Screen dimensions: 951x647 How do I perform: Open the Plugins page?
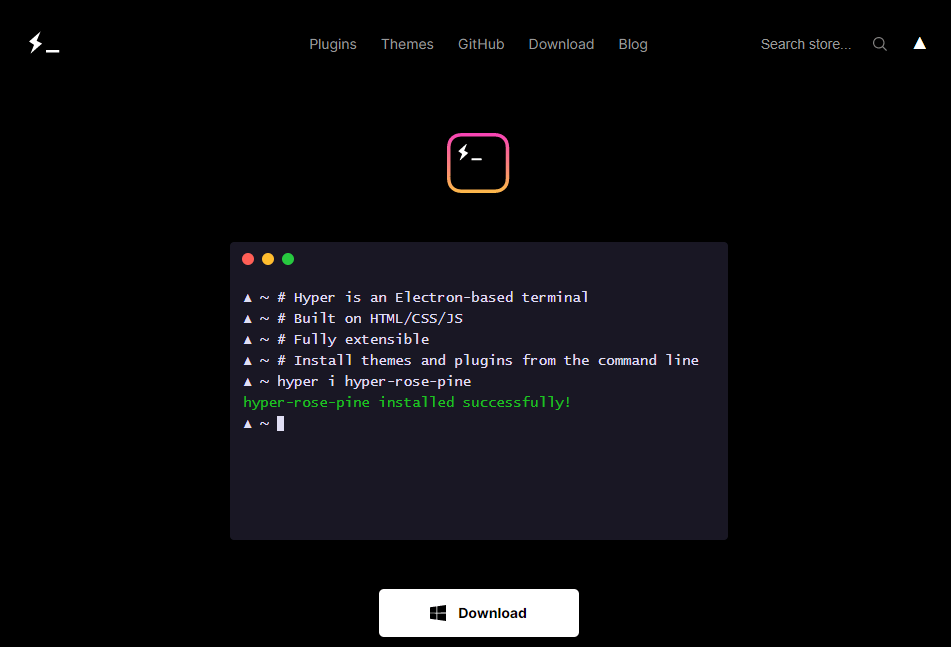(333, 44)
